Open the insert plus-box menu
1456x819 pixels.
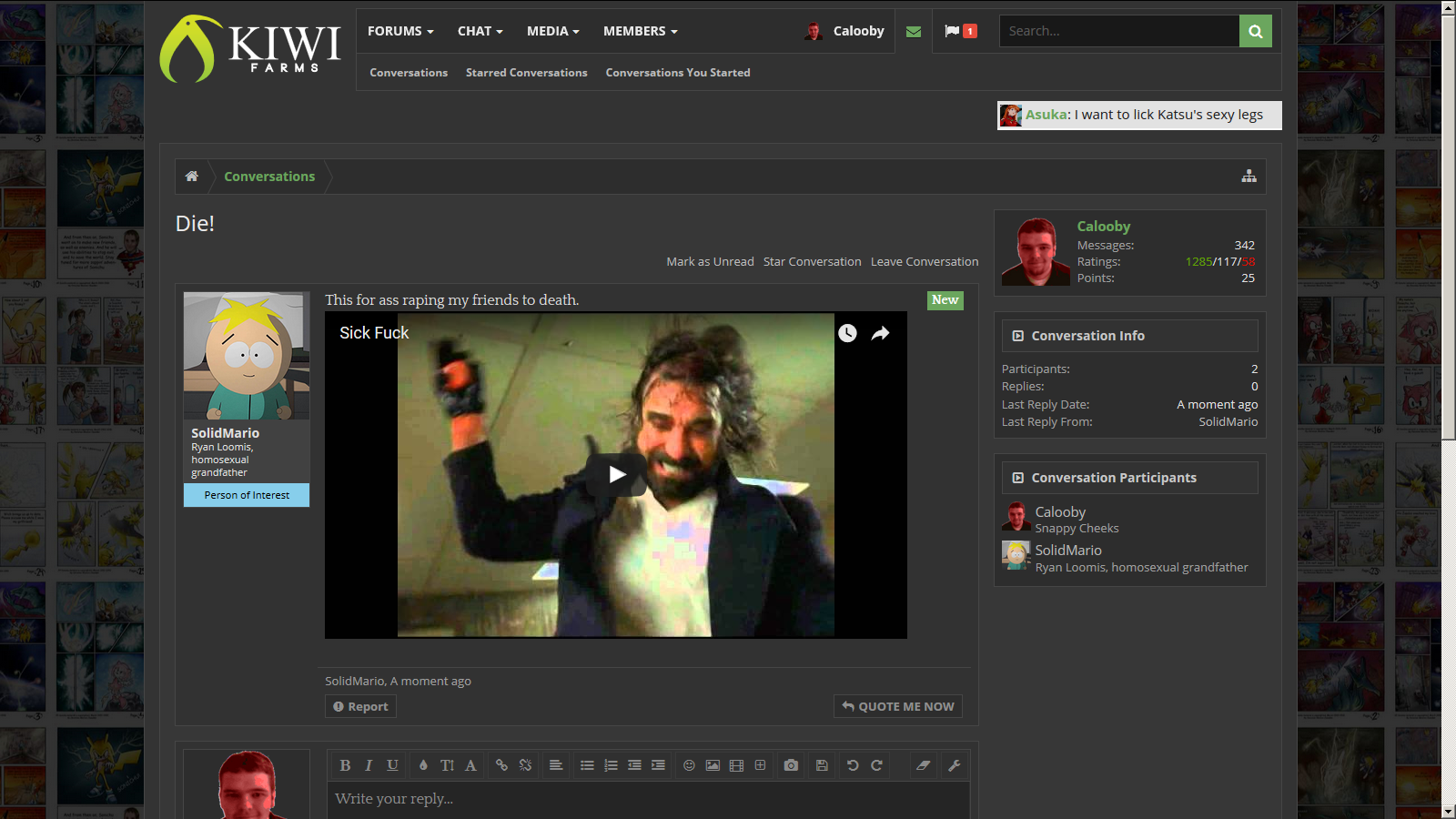tap(760, 765)
